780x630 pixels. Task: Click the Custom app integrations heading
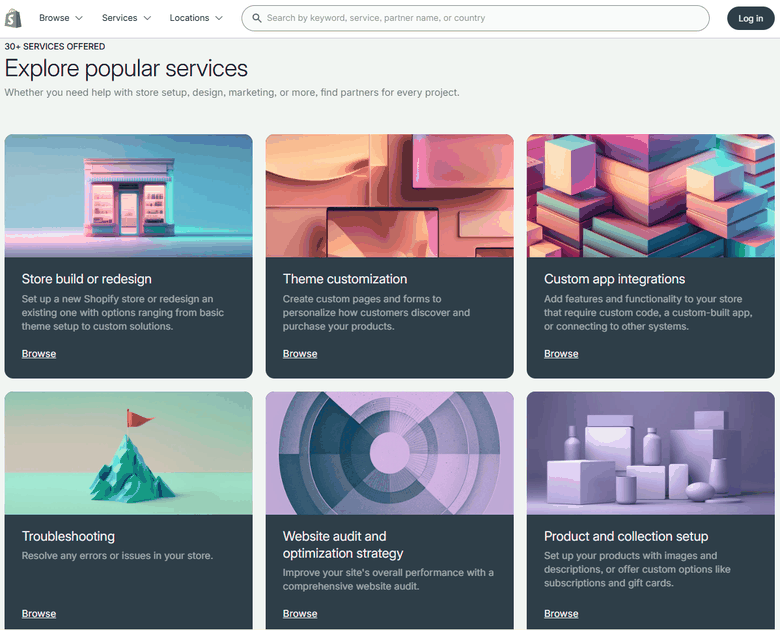614,279
